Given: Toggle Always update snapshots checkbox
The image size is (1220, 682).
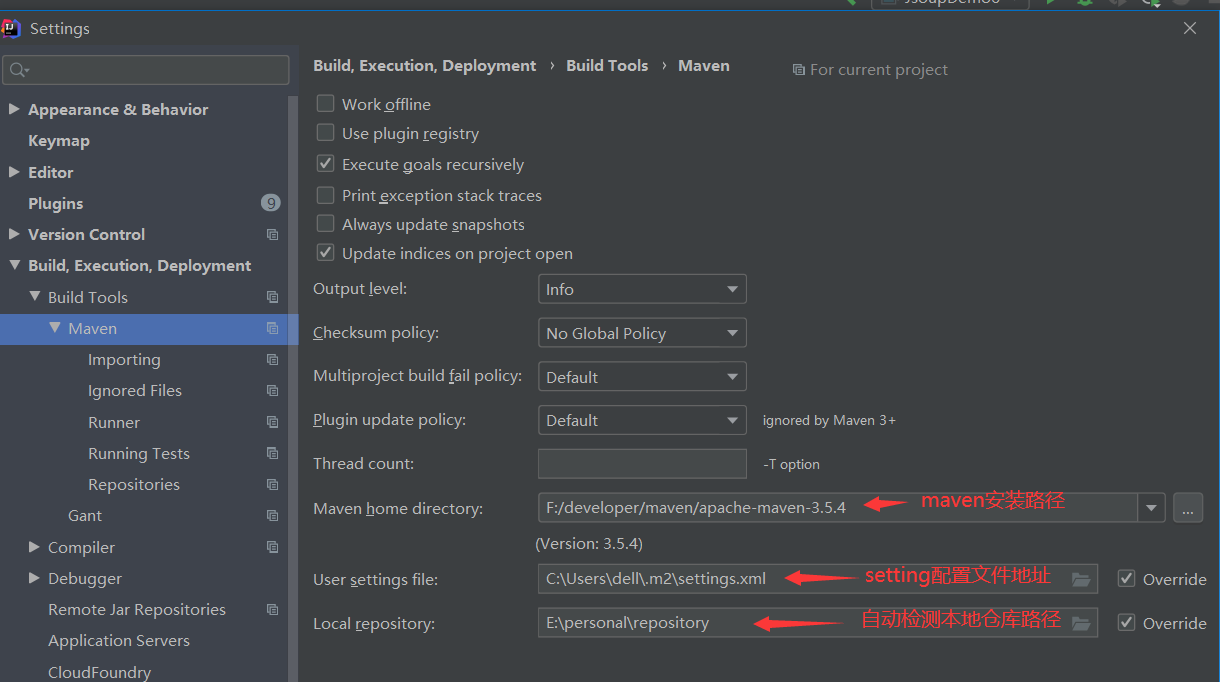Looking at the screenshot, I should (x=326, y=224).
